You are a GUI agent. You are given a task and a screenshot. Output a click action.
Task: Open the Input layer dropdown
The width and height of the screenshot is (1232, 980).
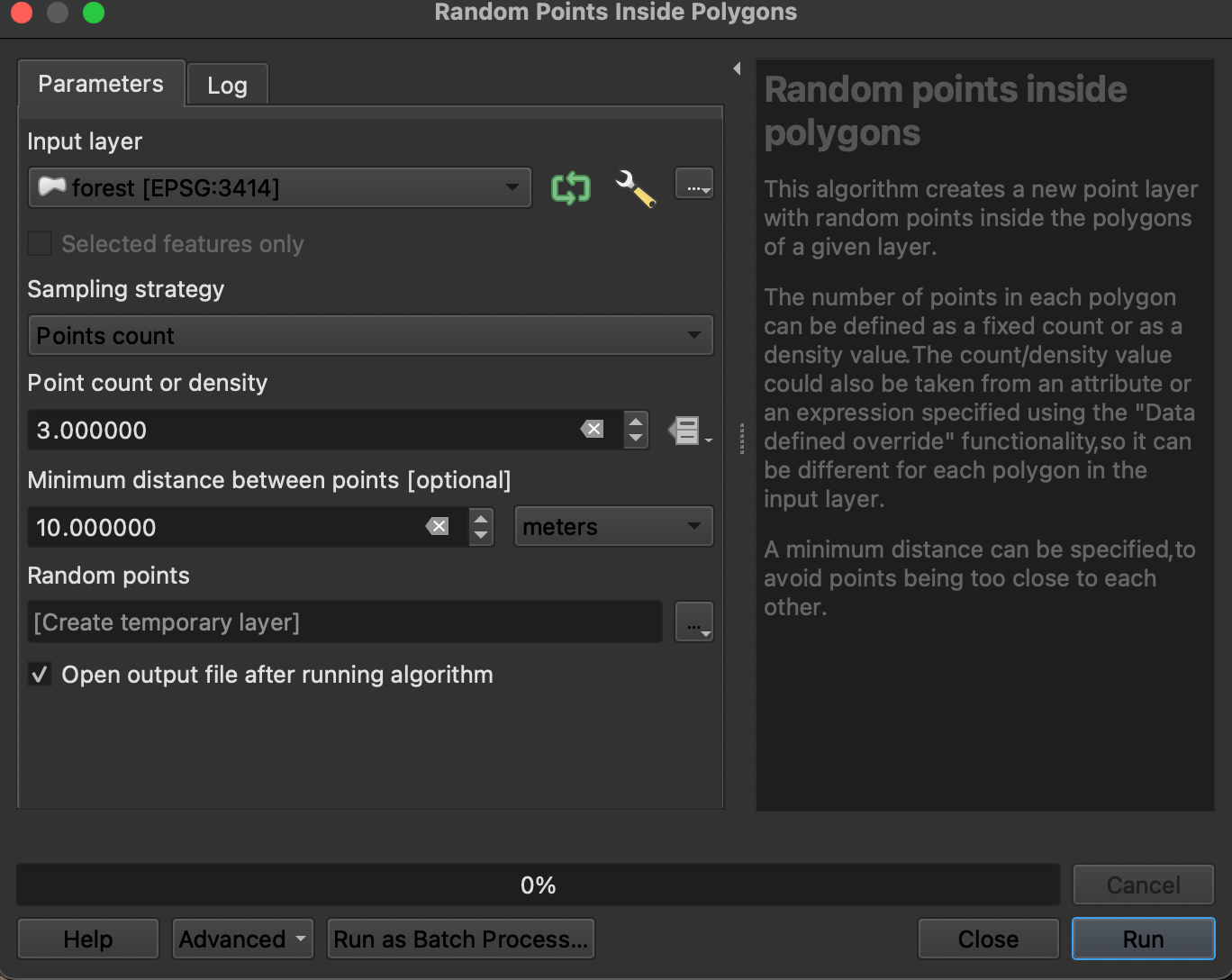tap(280, 187)
